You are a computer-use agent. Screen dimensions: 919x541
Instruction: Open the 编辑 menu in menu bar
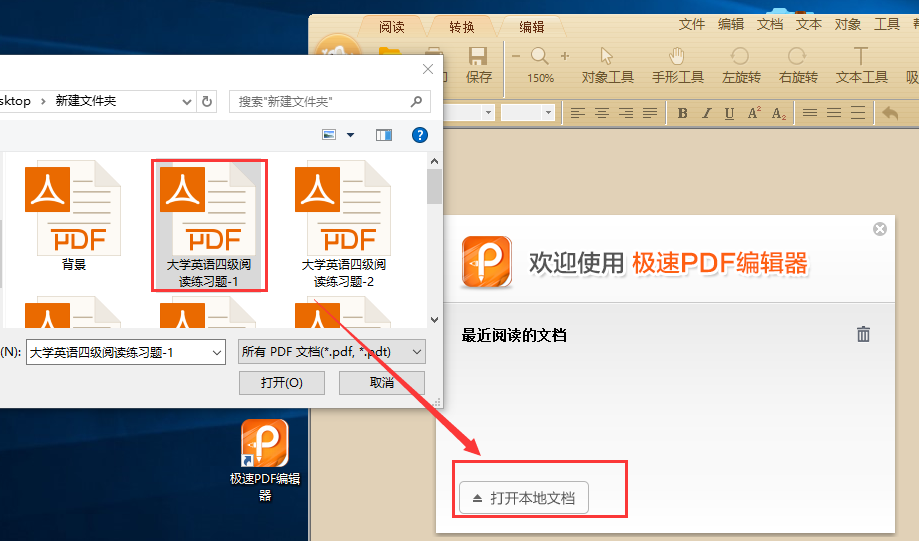click(731, 24)
